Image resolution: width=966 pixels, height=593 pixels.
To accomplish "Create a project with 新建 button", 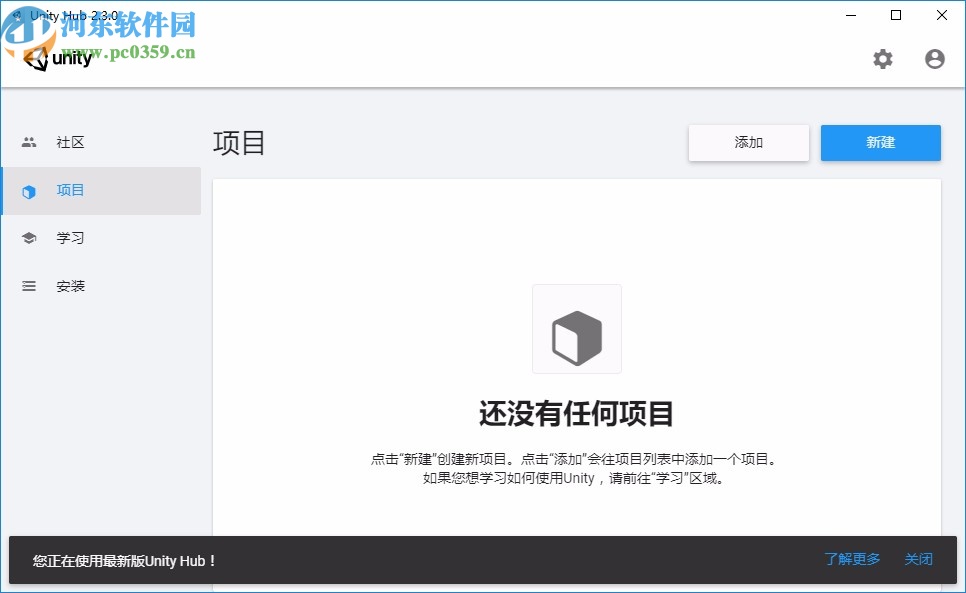I will tap(880, 143).
